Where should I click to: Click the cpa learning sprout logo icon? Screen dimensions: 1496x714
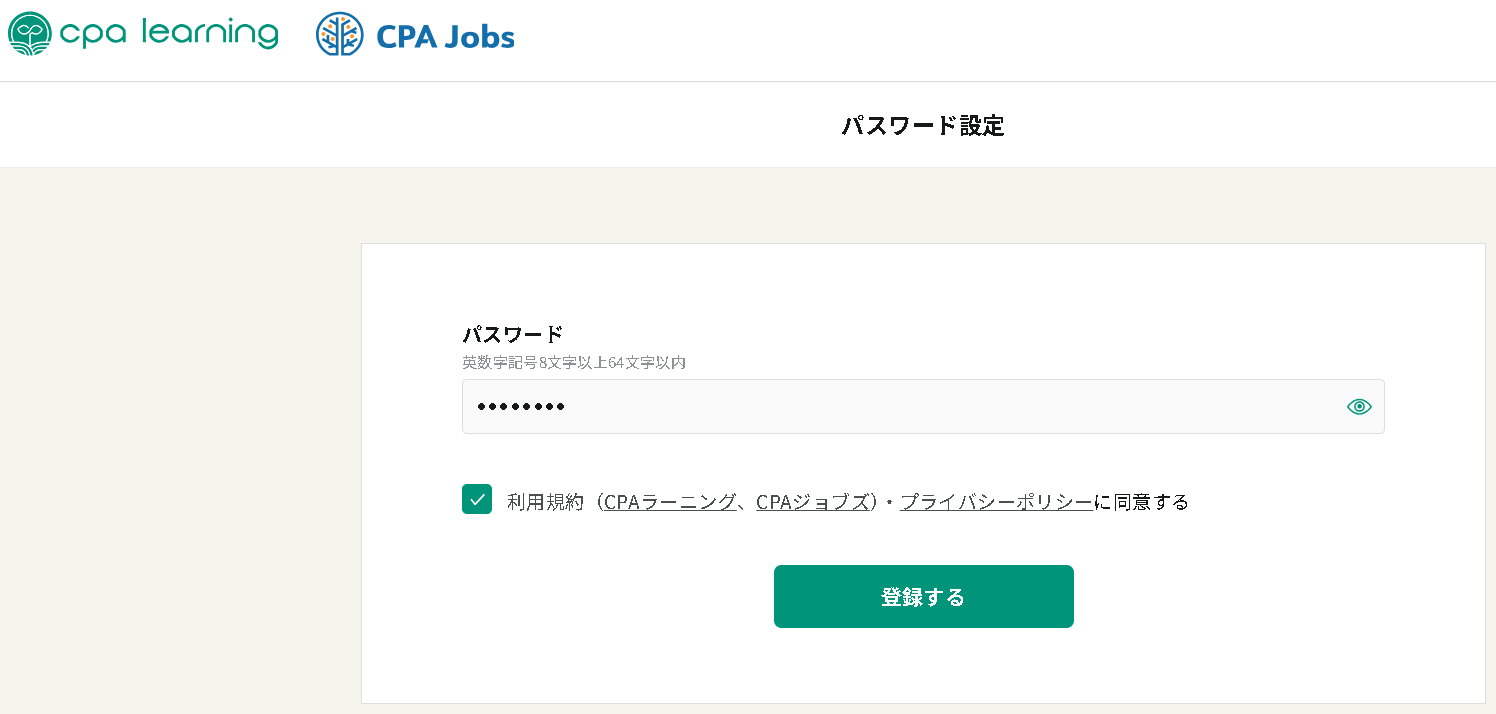[29, 33]
